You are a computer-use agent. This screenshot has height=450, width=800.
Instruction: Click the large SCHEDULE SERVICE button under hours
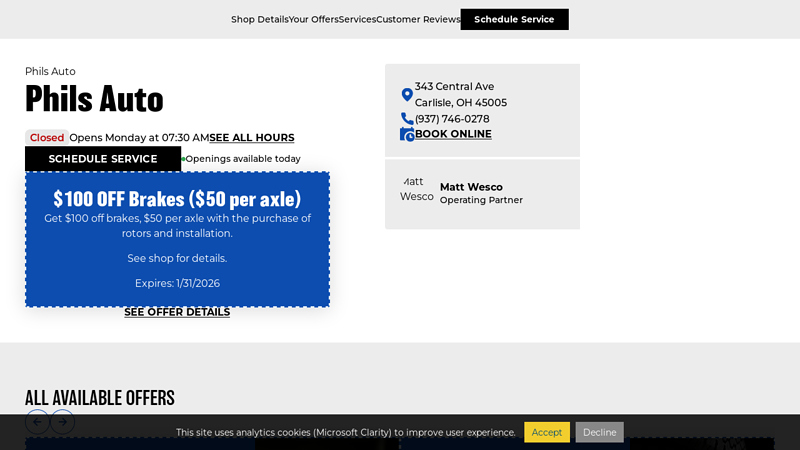pyautogui.click(x=103, y=159)
